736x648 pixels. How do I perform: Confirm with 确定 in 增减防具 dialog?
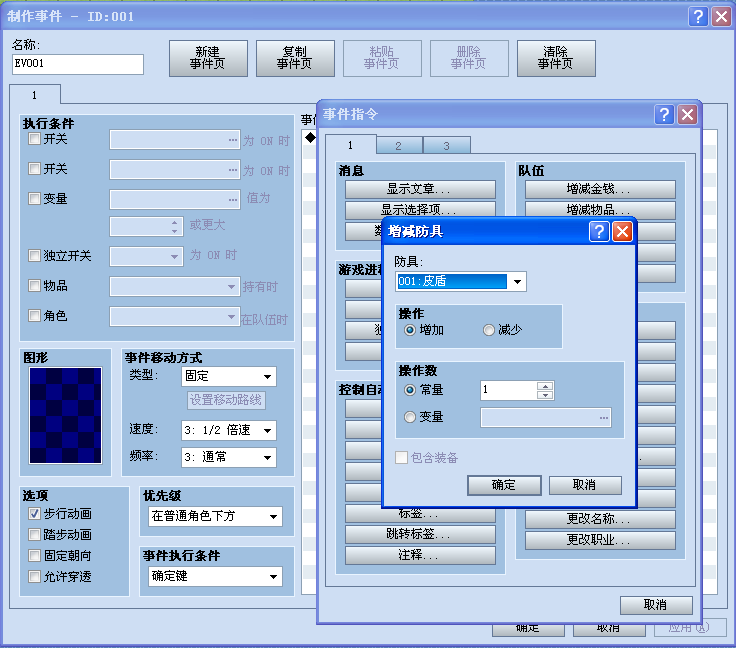click(504, 485)
